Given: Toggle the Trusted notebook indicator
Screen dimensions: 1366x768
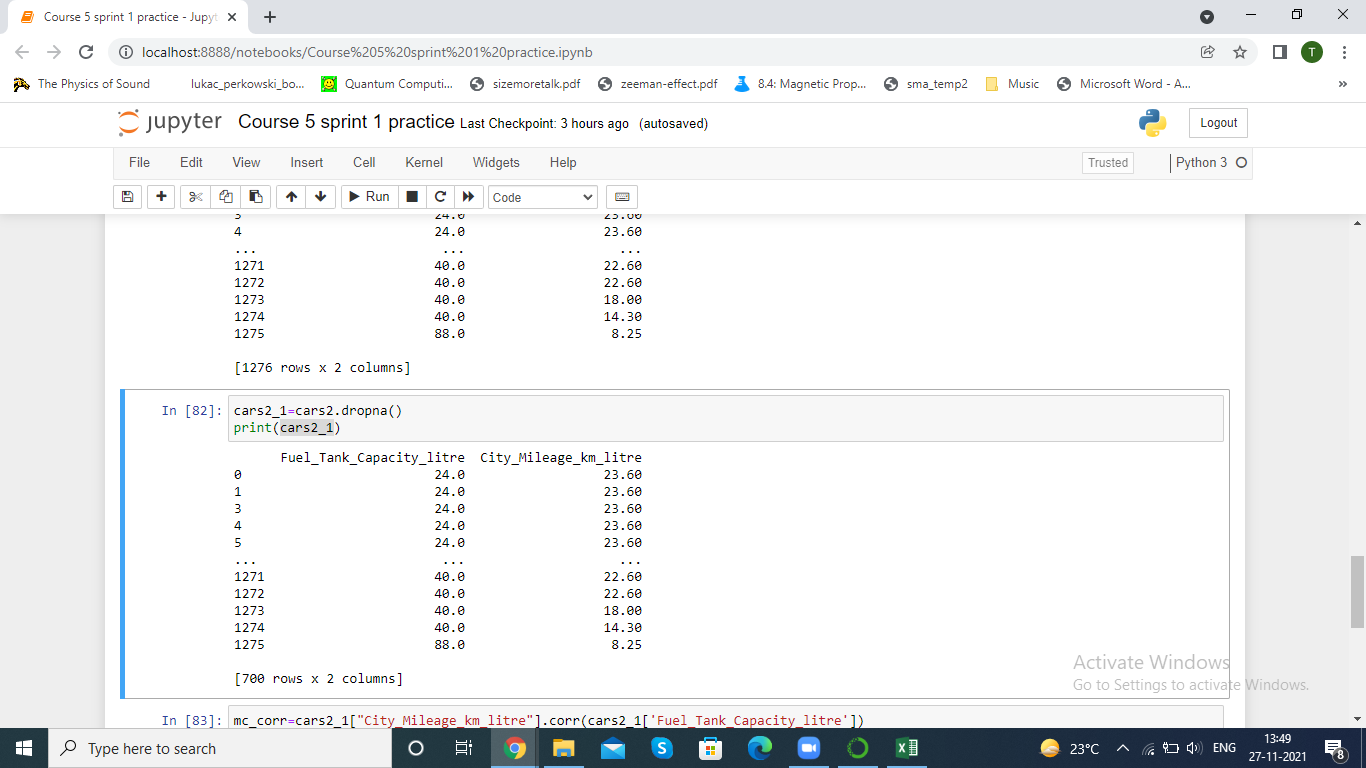Looking at the screenshot, I should (1108, 163).
